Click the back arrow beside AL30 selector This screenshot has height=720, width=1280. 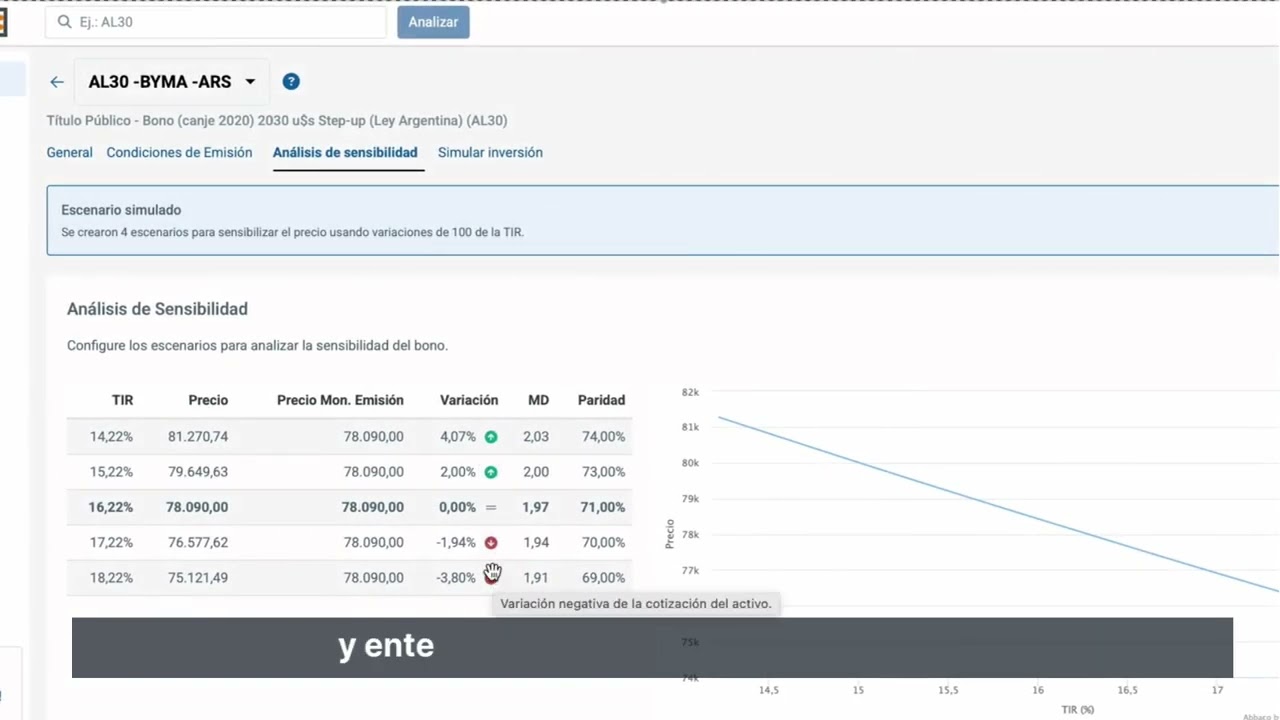point(57,82)
